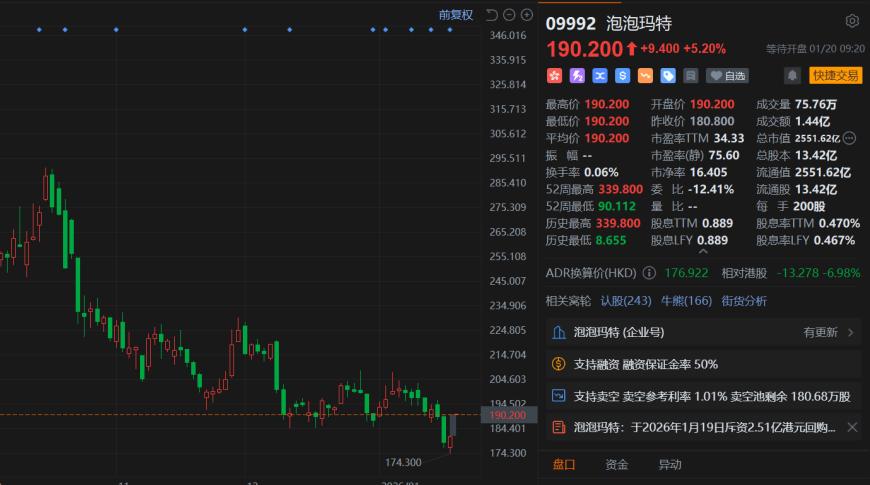Click the 每手 200股 value

(x=809, y=206)
